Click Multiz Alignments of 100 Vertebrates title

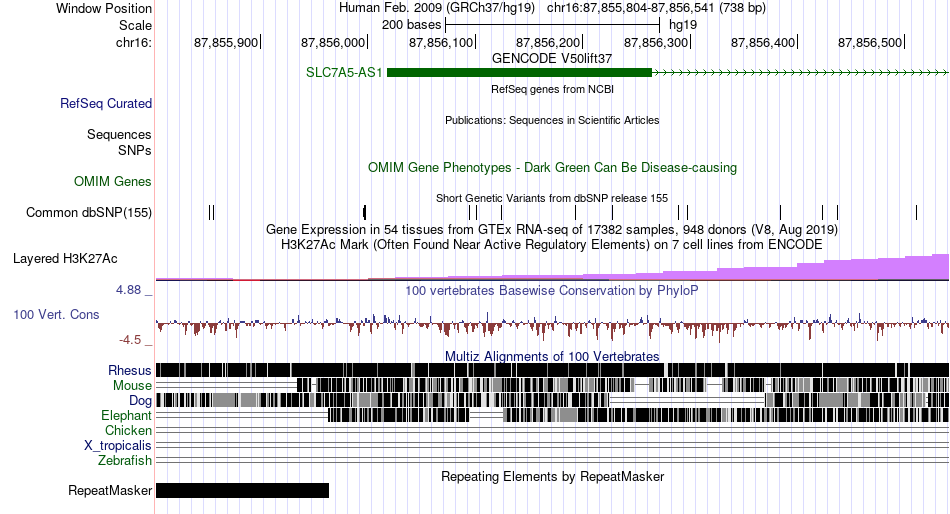coord(552,356)
